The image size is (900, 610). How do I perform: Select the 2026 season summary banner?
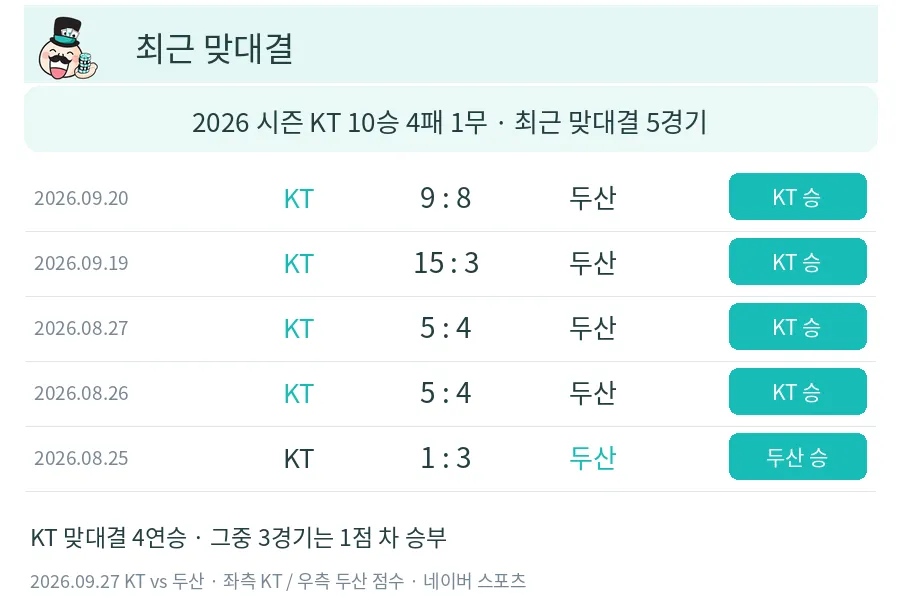pos(451,119)
